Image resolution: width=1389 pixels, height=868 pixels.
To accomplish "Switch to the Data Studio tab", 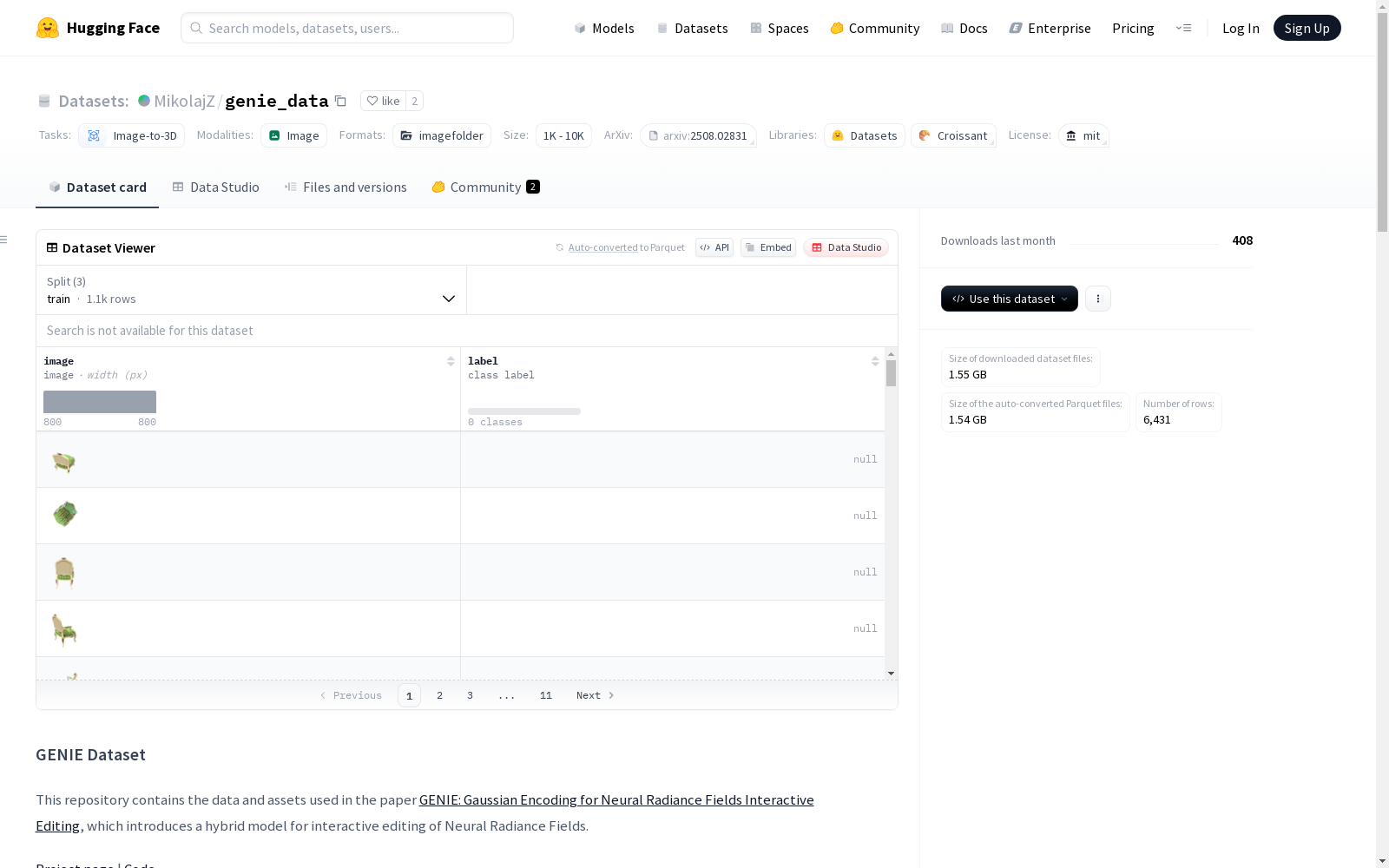I will tap(216, 187).
